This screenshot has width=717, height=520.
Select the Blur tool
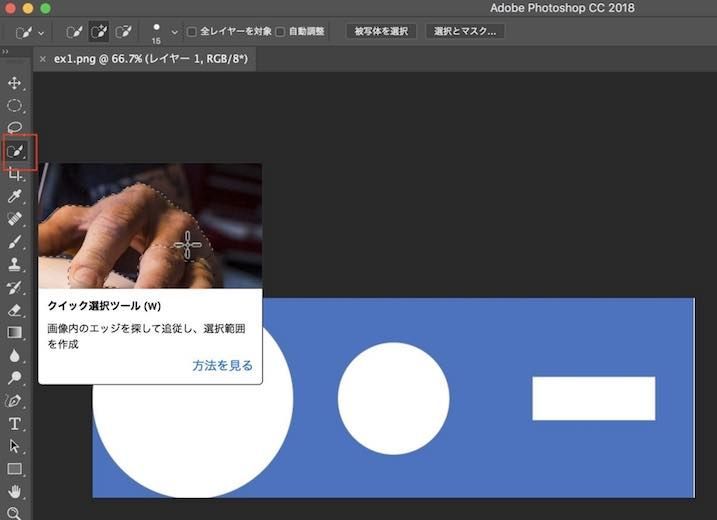[14, 355]
